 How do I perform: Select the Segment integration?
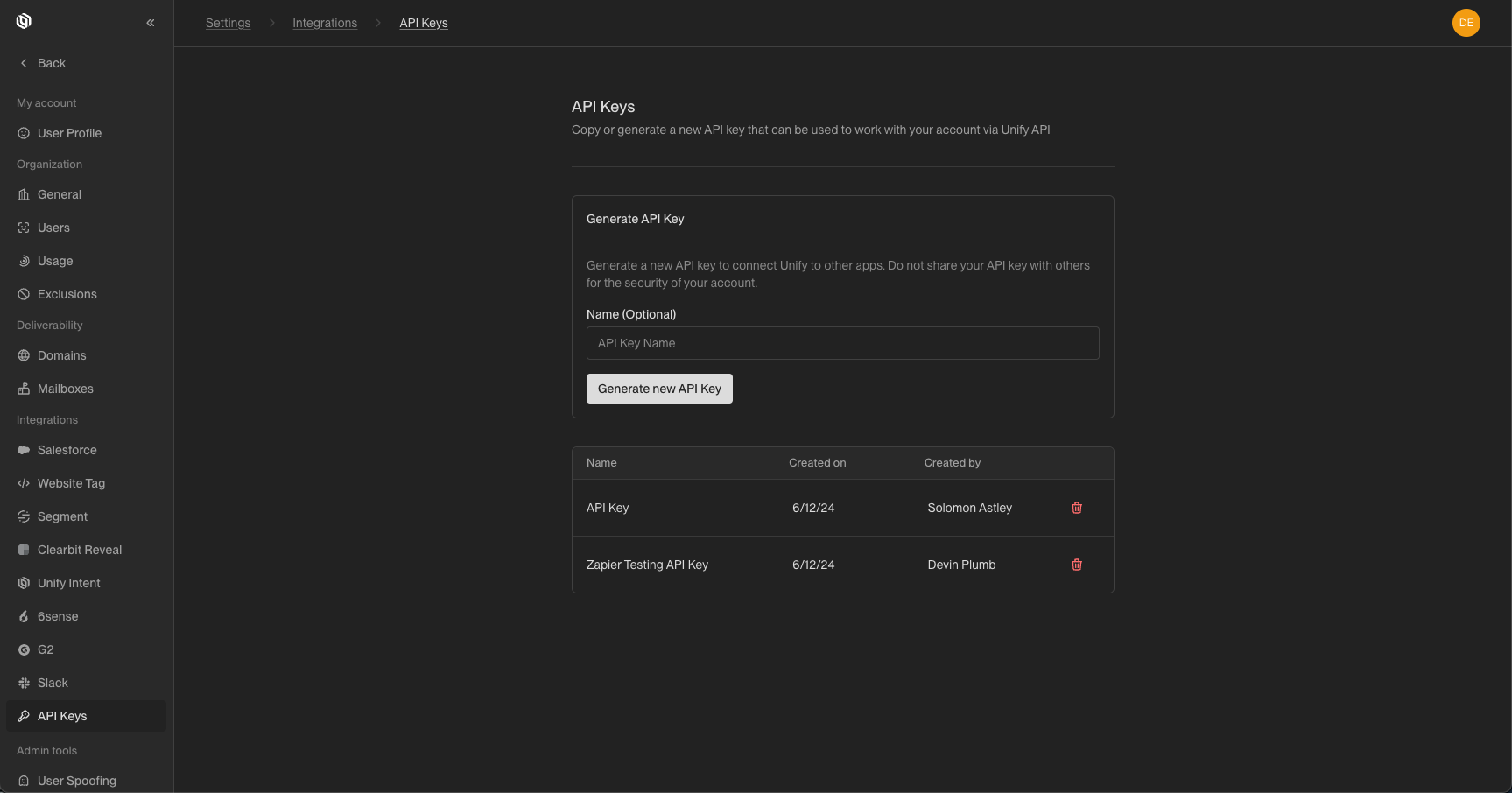point(62,516)
